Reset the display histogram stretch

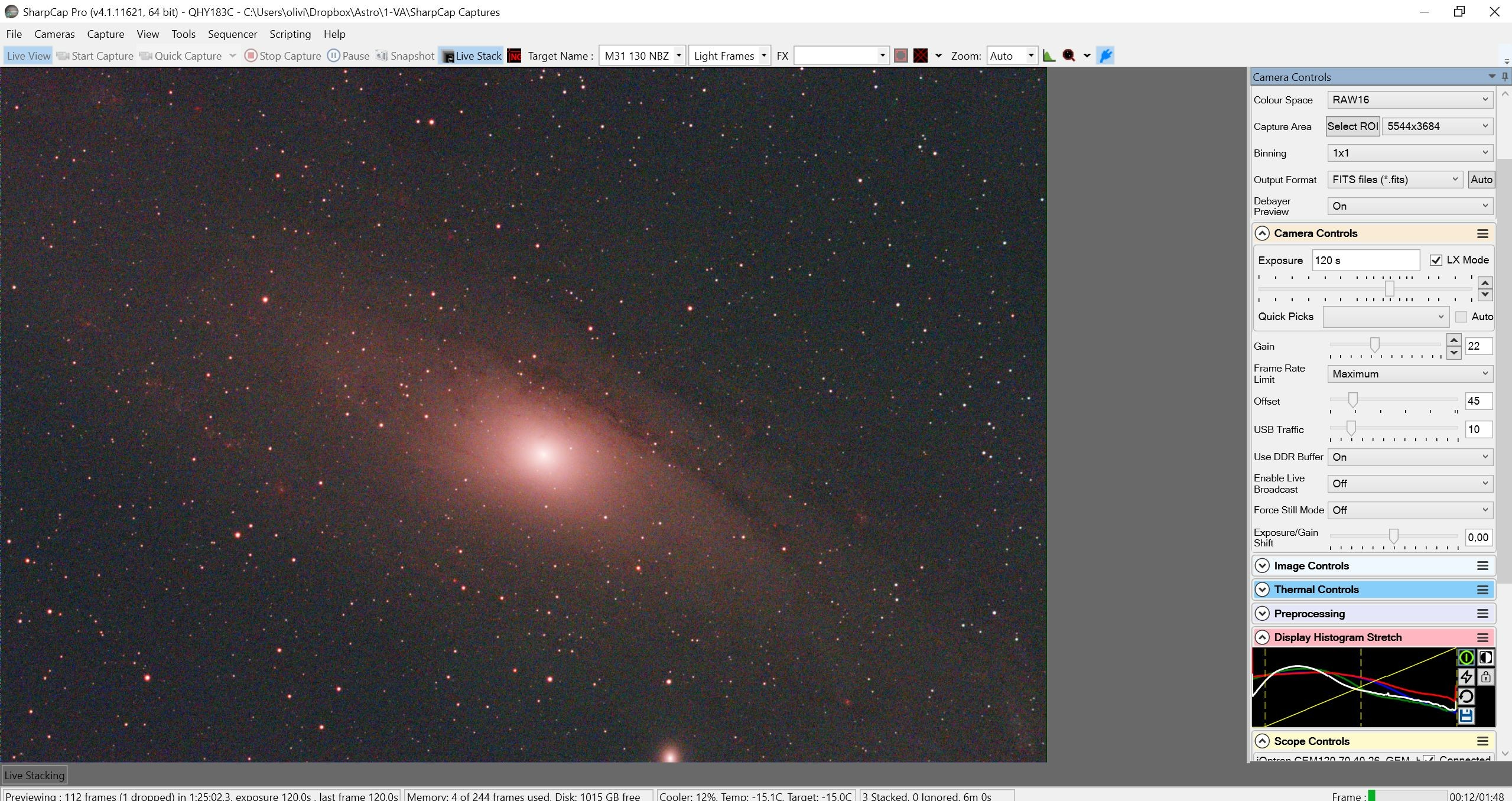pos(1466,696)
